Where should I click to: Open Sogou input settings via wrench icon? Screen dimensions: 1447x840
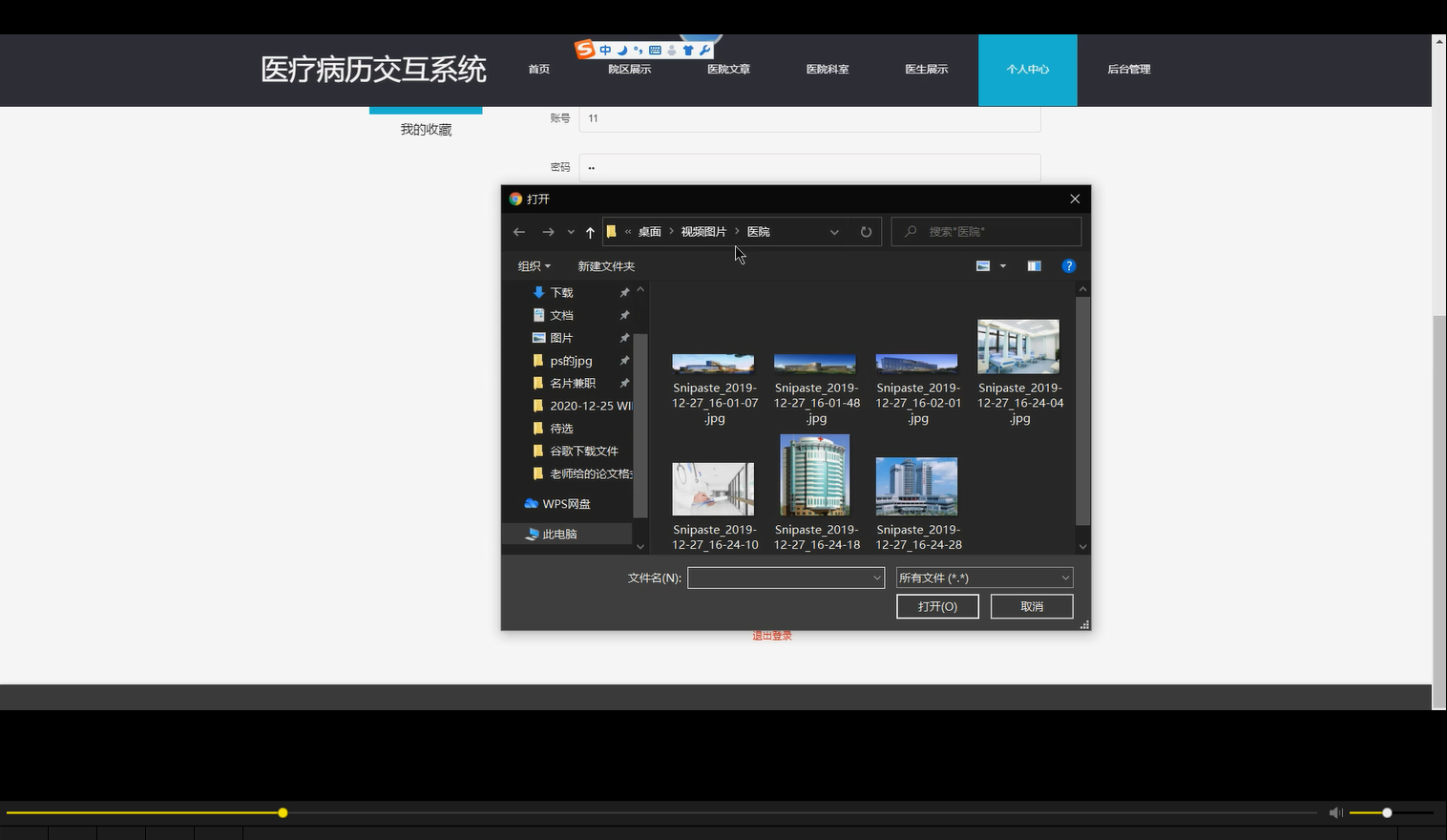point(704,49)
